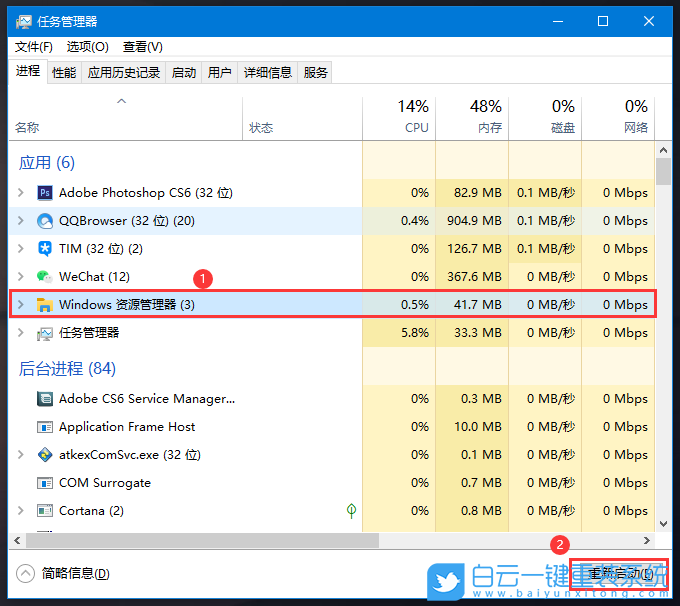This screenshot has height=606, width=680.
Task: Select the COM Surrogate process name
Action: (x=105, y=483)
